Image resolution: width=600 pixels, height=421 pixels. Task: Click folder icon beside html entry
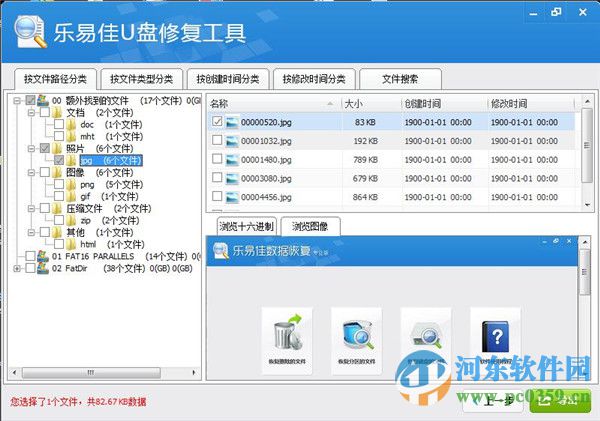coord(71,245)
